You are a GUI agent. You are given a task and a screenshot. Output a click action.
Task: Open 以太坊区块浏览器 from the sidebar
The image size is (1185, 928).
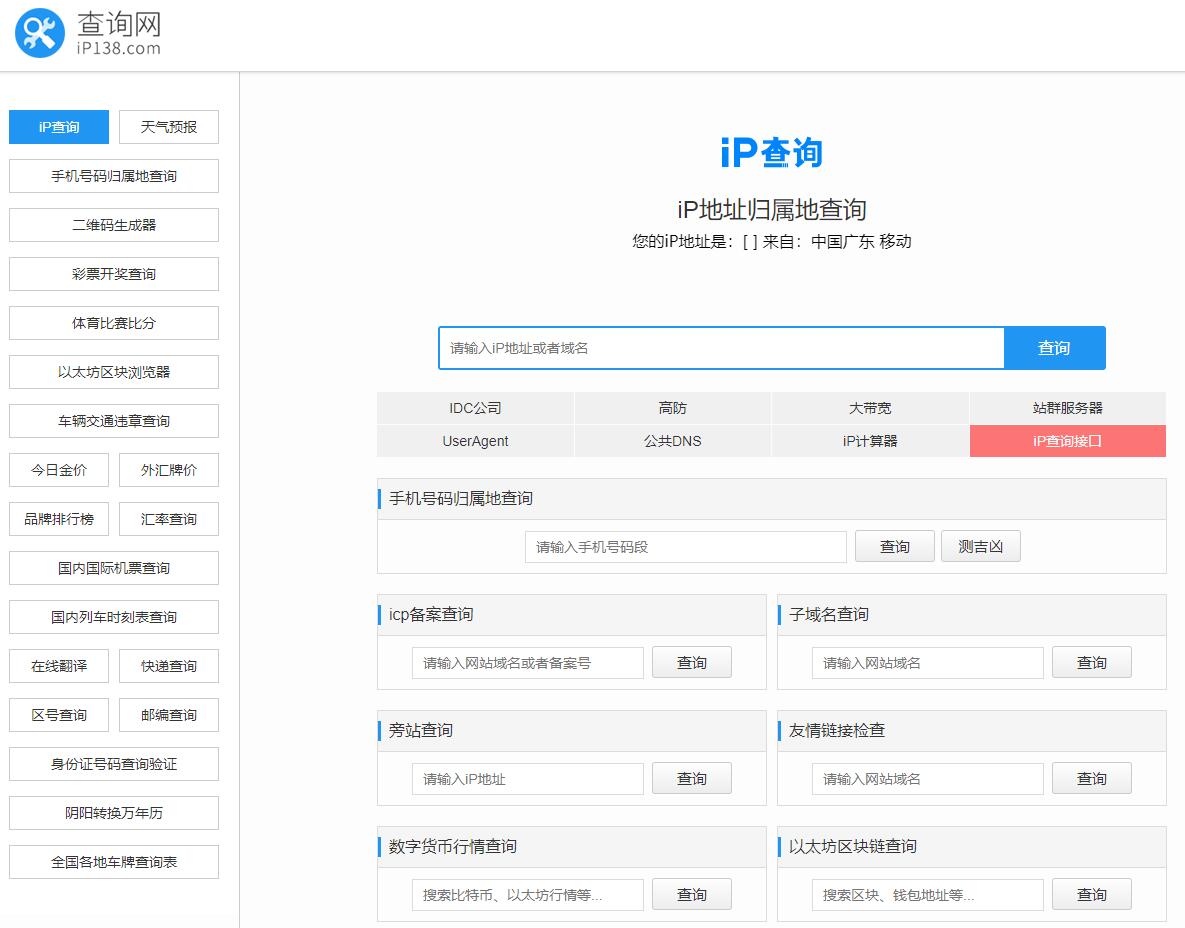[x=113, y=372]
